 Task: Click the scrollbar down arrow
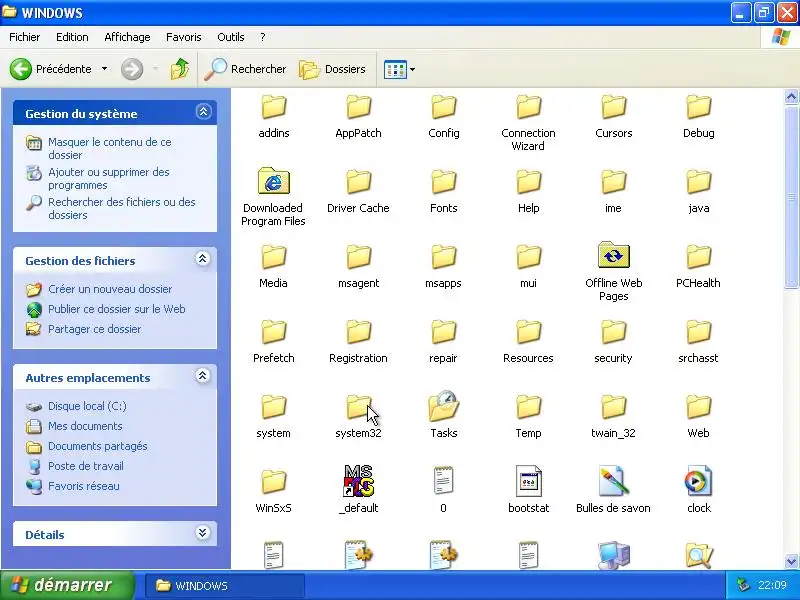791,561
